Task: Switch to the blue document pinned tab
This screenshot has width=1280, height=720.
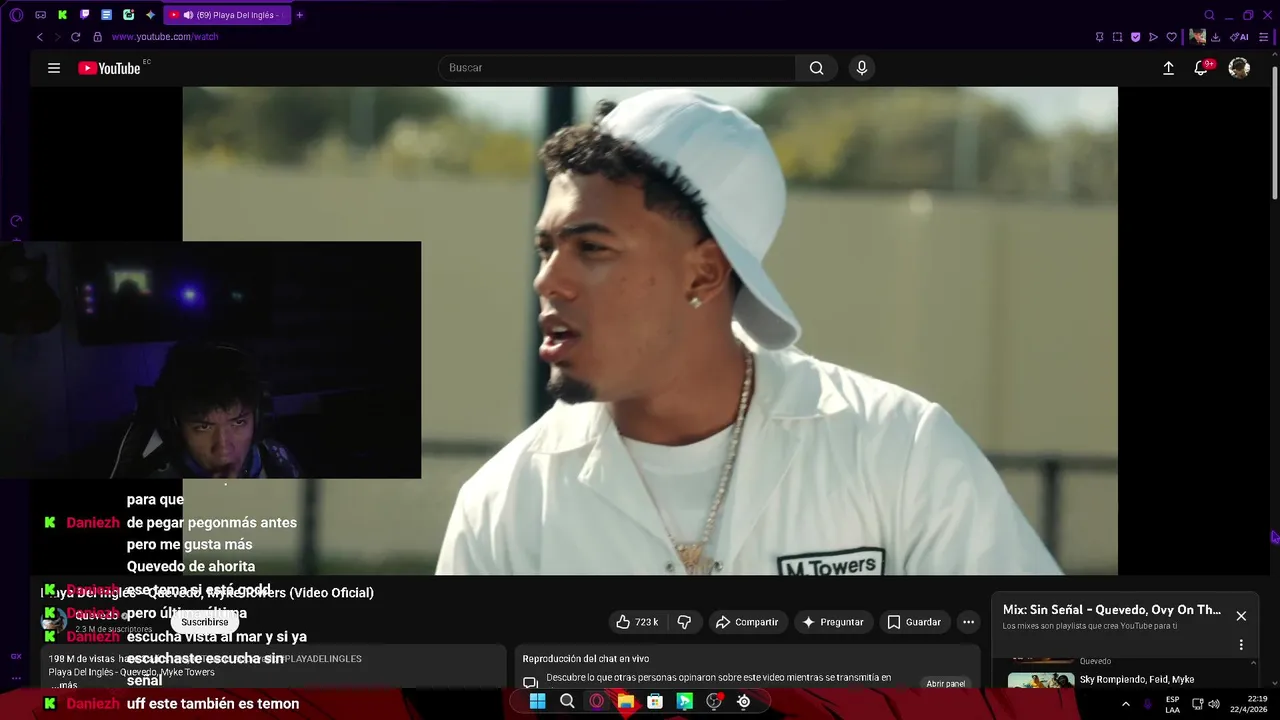Action: 106,15
